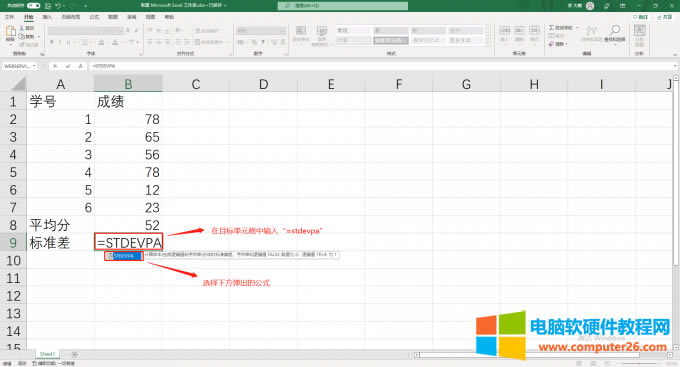
Task: Click the search box in title bar
Action: (x=343, y=6)
